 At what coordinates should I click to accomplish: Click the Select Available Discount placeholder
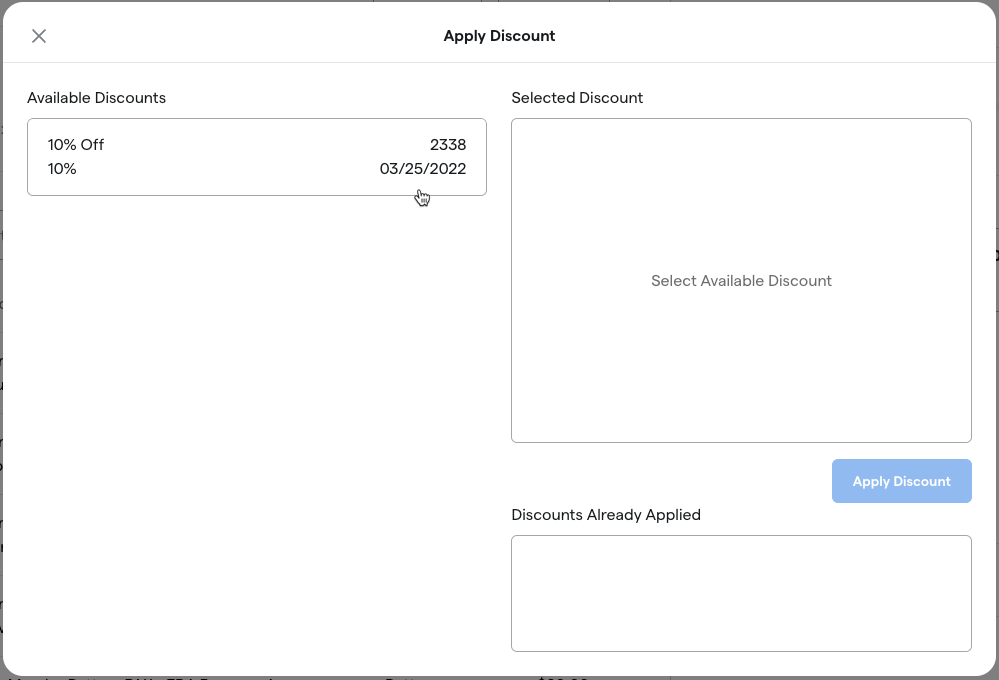[741, 281]
